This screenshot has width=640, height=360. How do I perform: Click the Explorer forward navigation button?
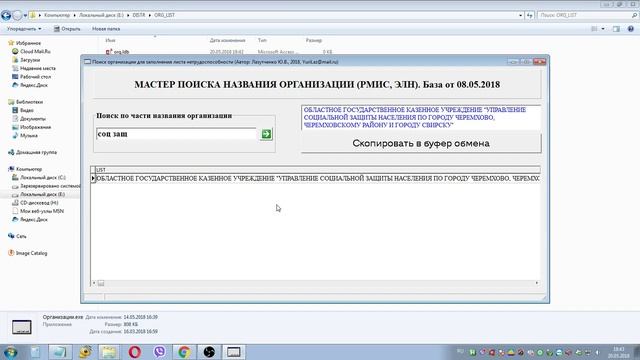(17, 16)
